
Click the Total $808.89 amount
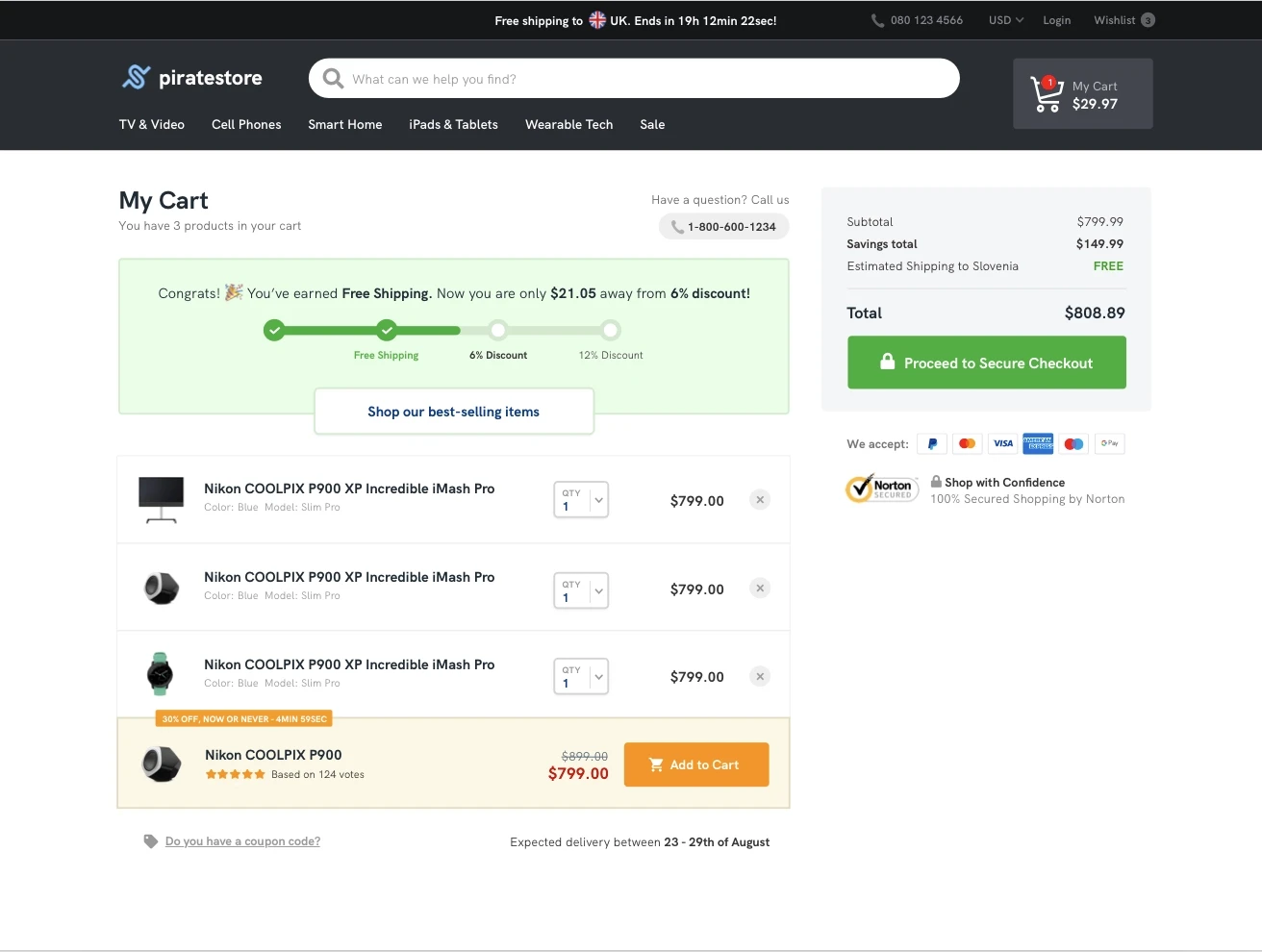(x=1095, y=313)
